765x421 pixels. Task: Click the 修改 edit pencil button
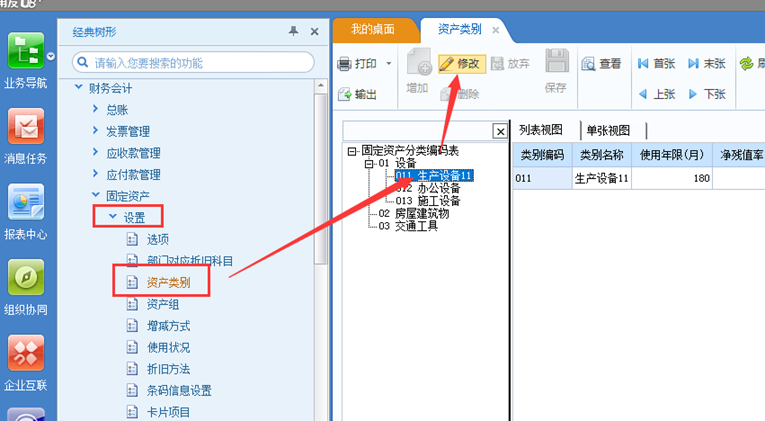coord(461,63)
